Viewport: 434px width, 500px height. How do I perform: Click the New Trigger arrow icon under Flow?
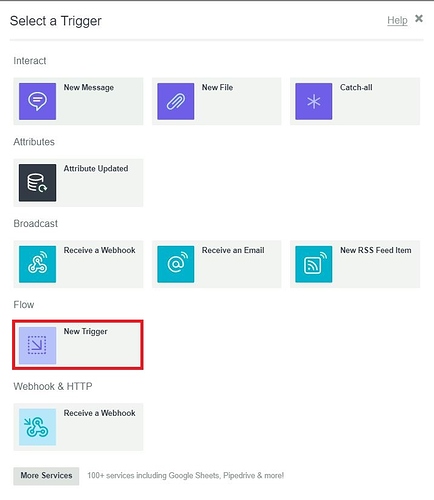tap(37, 345)
